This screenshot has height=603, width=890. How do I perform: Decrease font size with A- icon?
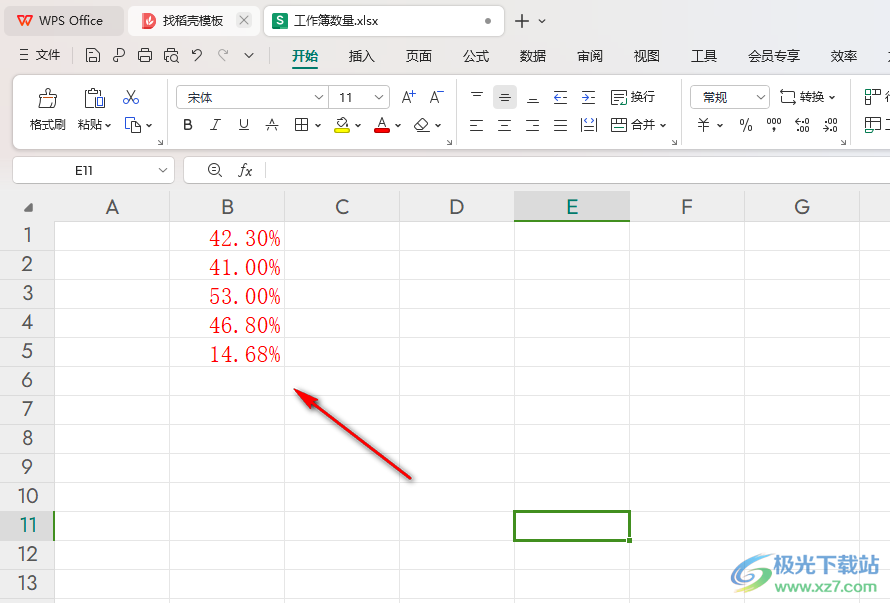[436, 97]
